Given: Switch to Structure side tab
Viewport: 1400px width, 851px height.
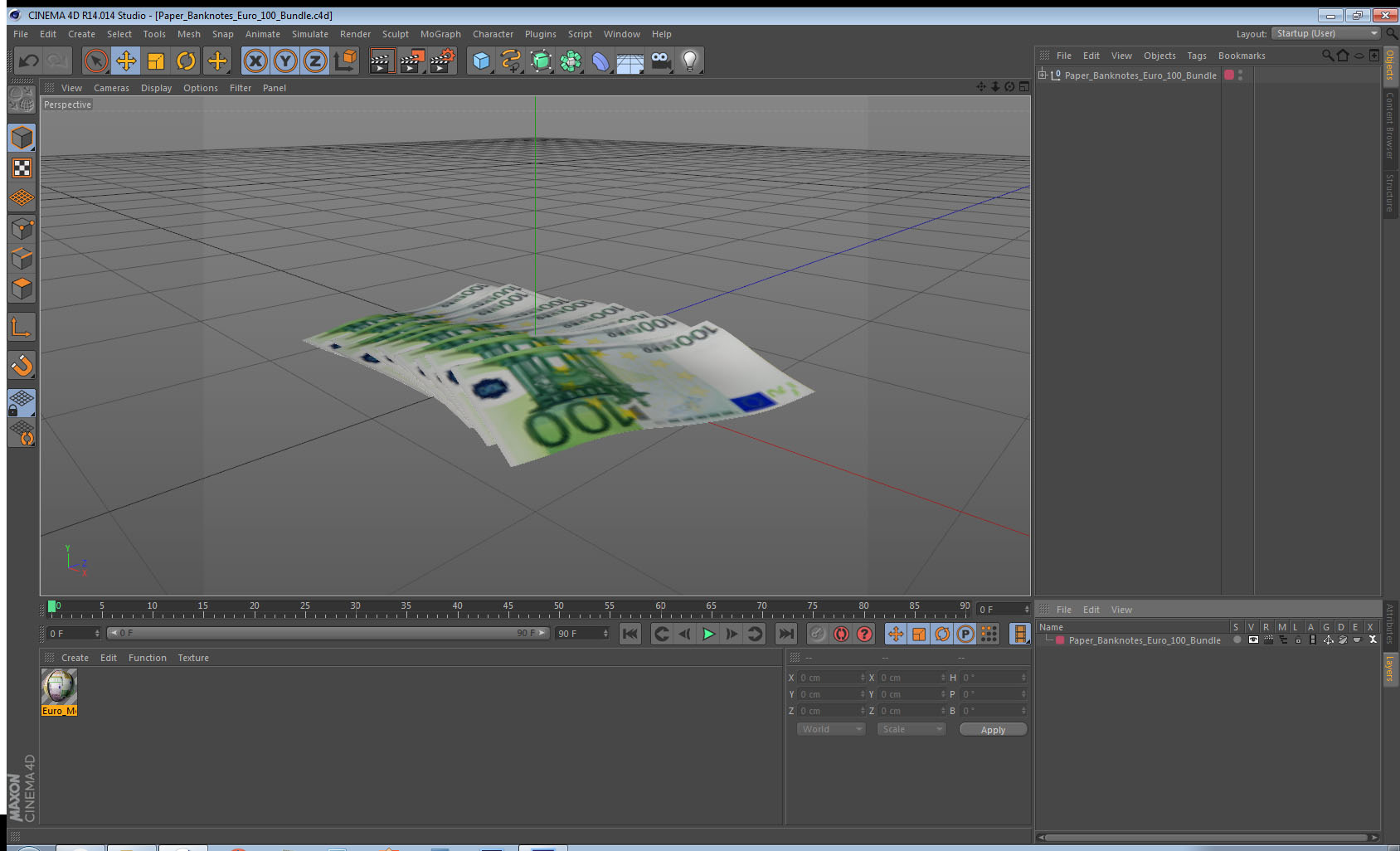Looking at the screenshot, I should pyautogui.click(x=1389, y=192).
